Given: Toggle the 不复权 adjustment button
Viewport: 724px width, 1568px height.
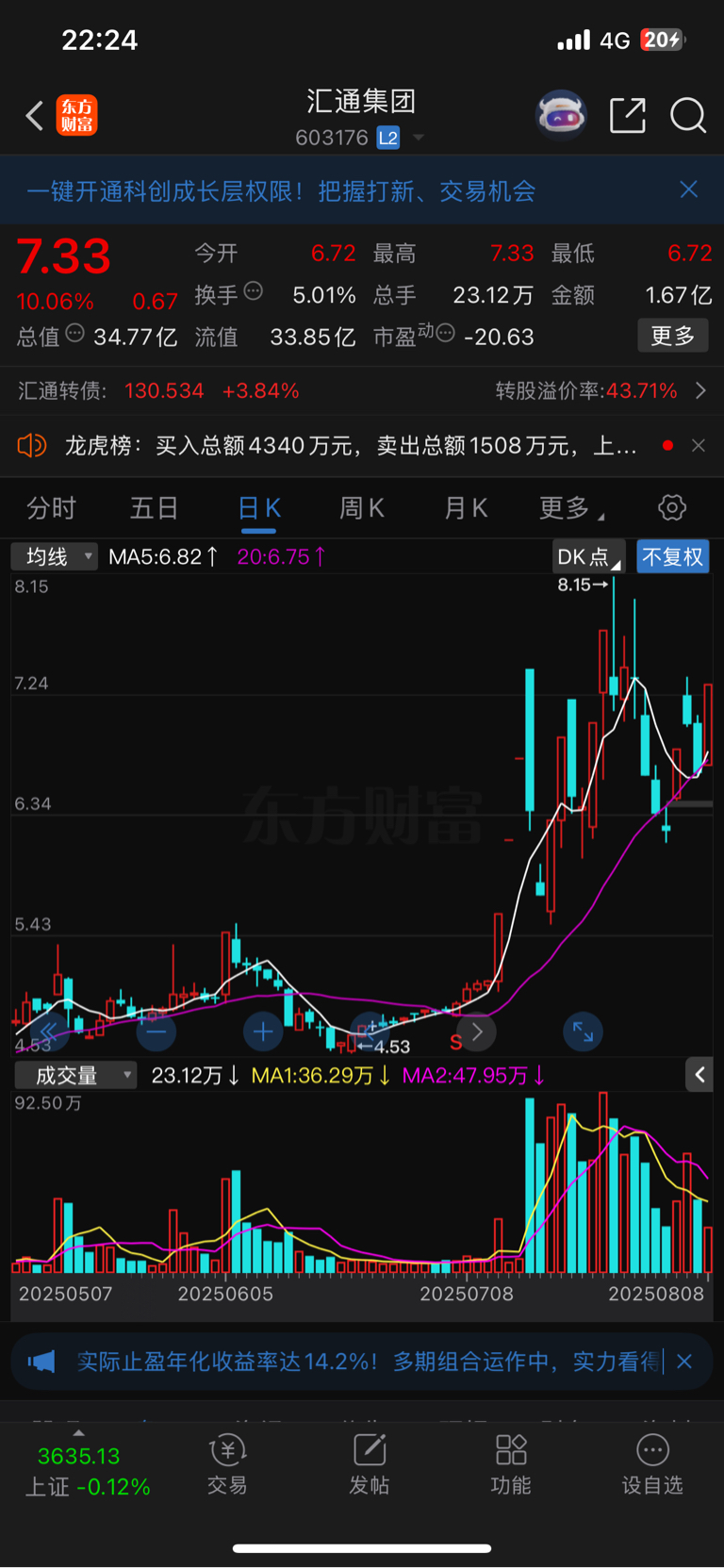Looking at the screenshot, I should (x=673, y=556).
